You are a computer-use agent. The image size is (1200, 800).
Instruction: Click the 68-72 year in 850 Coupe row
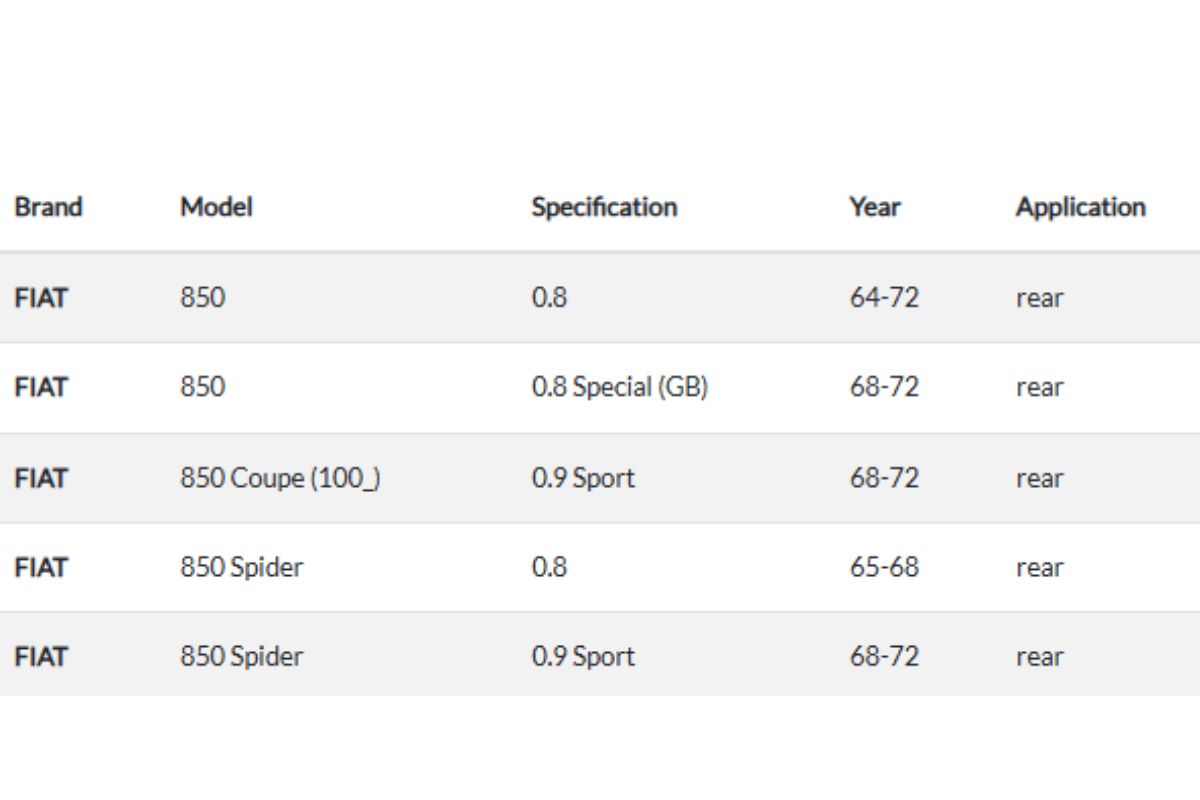[x=884, y=478]
